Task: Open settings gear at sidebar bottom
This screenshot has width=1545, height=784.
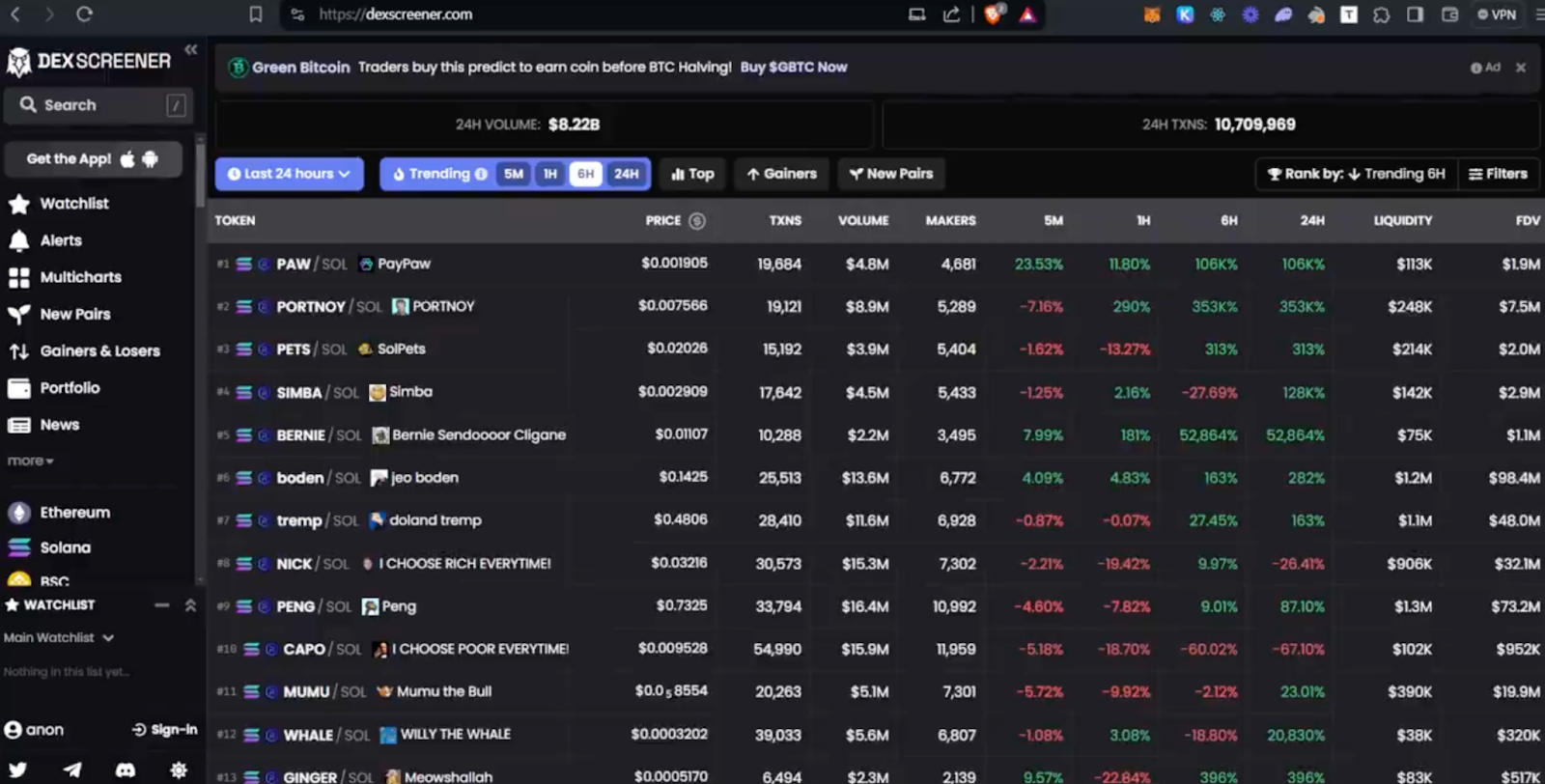Action: pyautogui.click(x=179, y=770)
